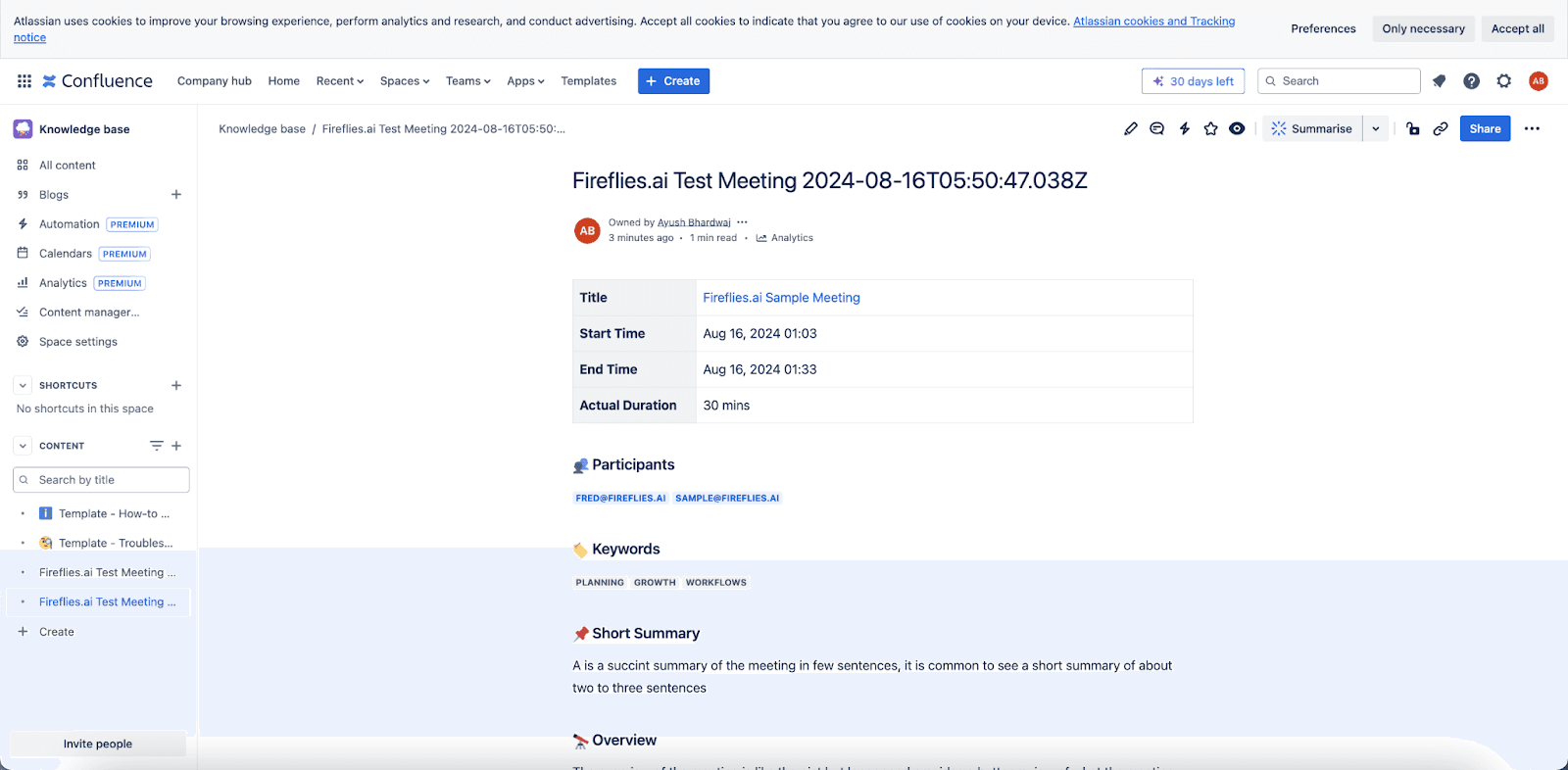1568x770 pixels.
Task: Click the FRED@FIREFLIES.AI participant tag
Action: click(x=620, y=498)
